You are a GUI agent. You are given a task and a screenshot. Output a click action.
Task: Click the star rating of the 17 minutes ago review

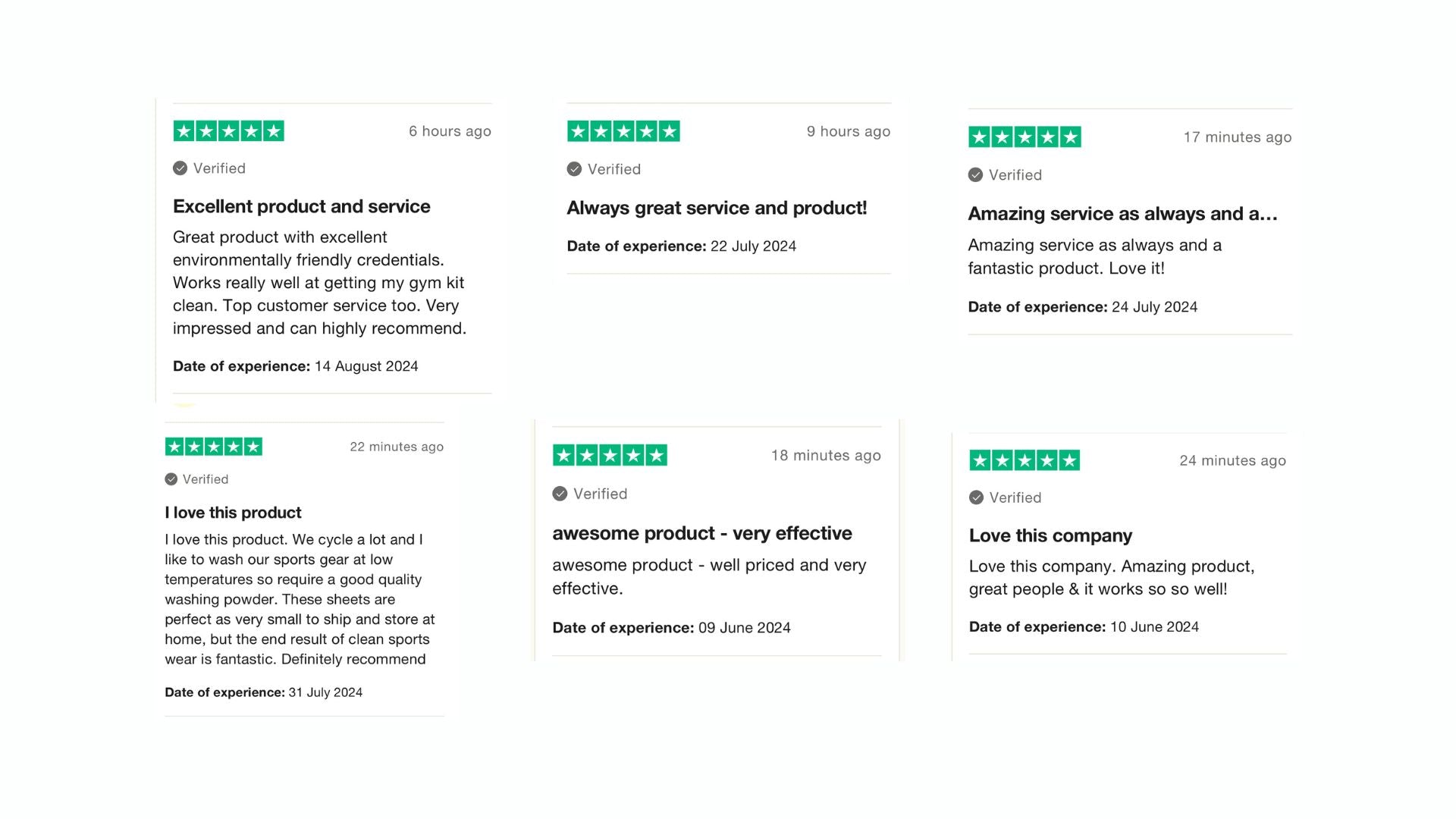(1024, 137)
